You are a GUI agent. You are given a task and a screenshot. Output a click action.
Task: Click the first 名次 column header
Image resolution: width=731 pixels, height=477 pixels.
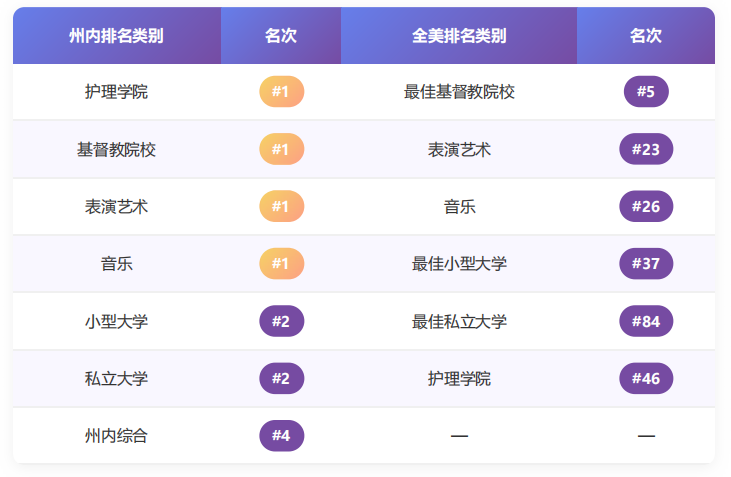(281, 35)
